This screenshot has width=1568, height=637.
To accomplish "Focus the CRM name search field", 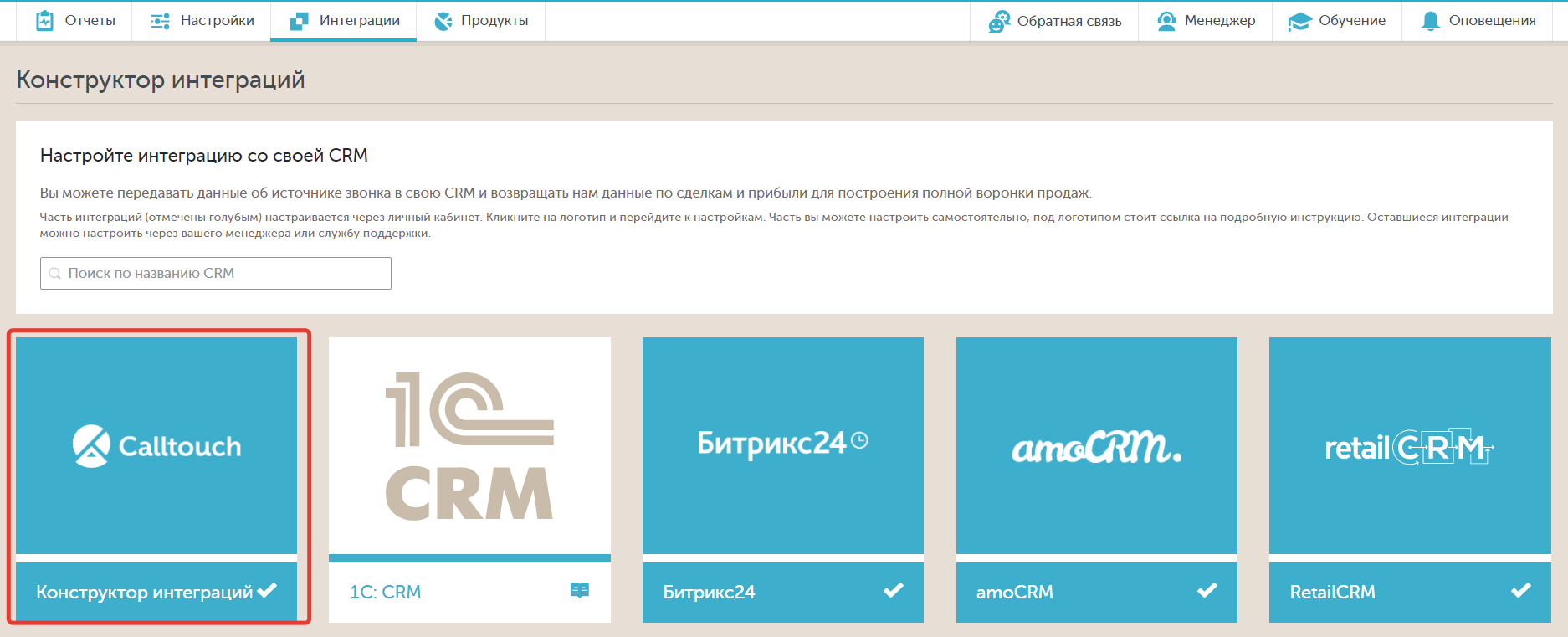I will (x=216, y=273).
